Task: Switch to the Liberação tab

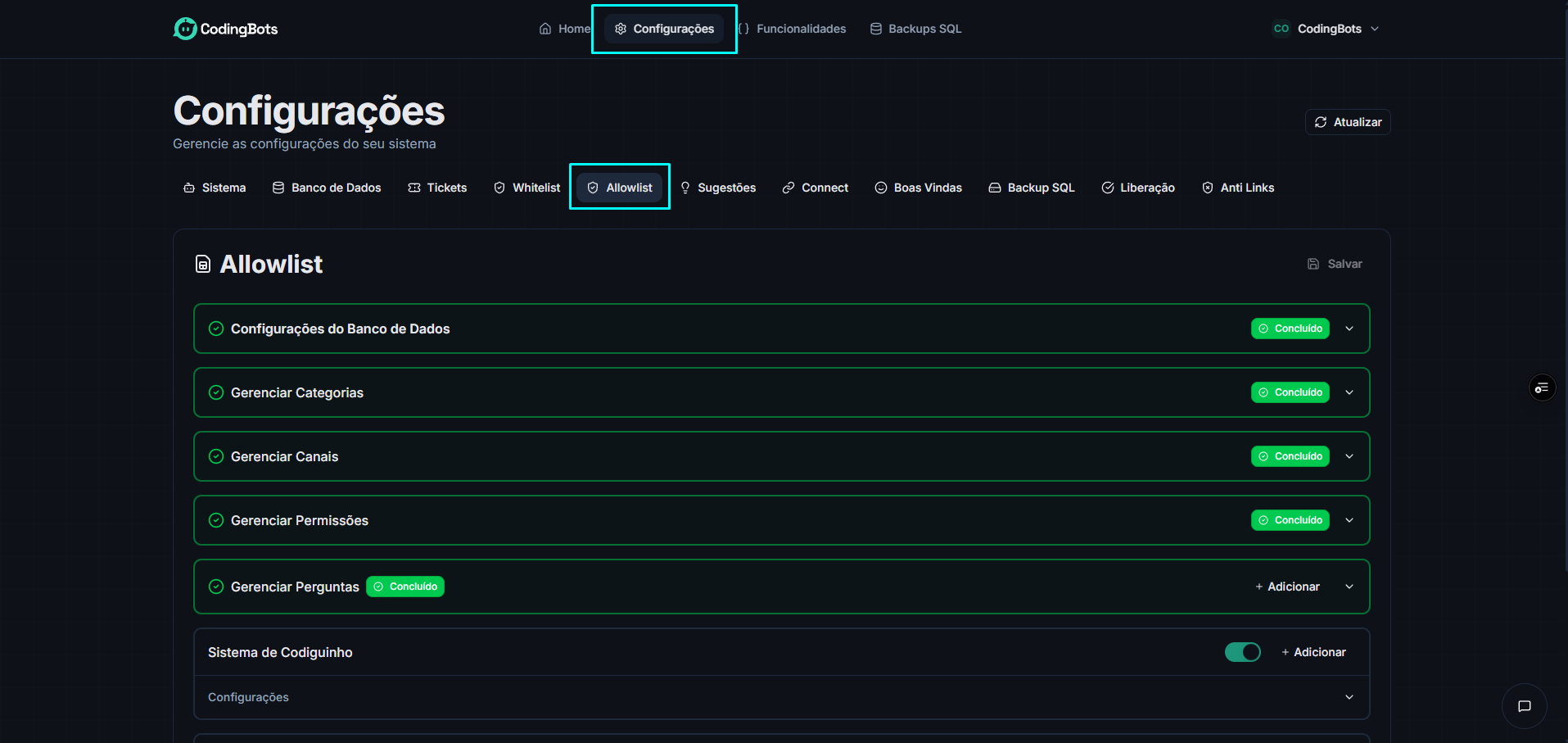Action: (1138, 188)
